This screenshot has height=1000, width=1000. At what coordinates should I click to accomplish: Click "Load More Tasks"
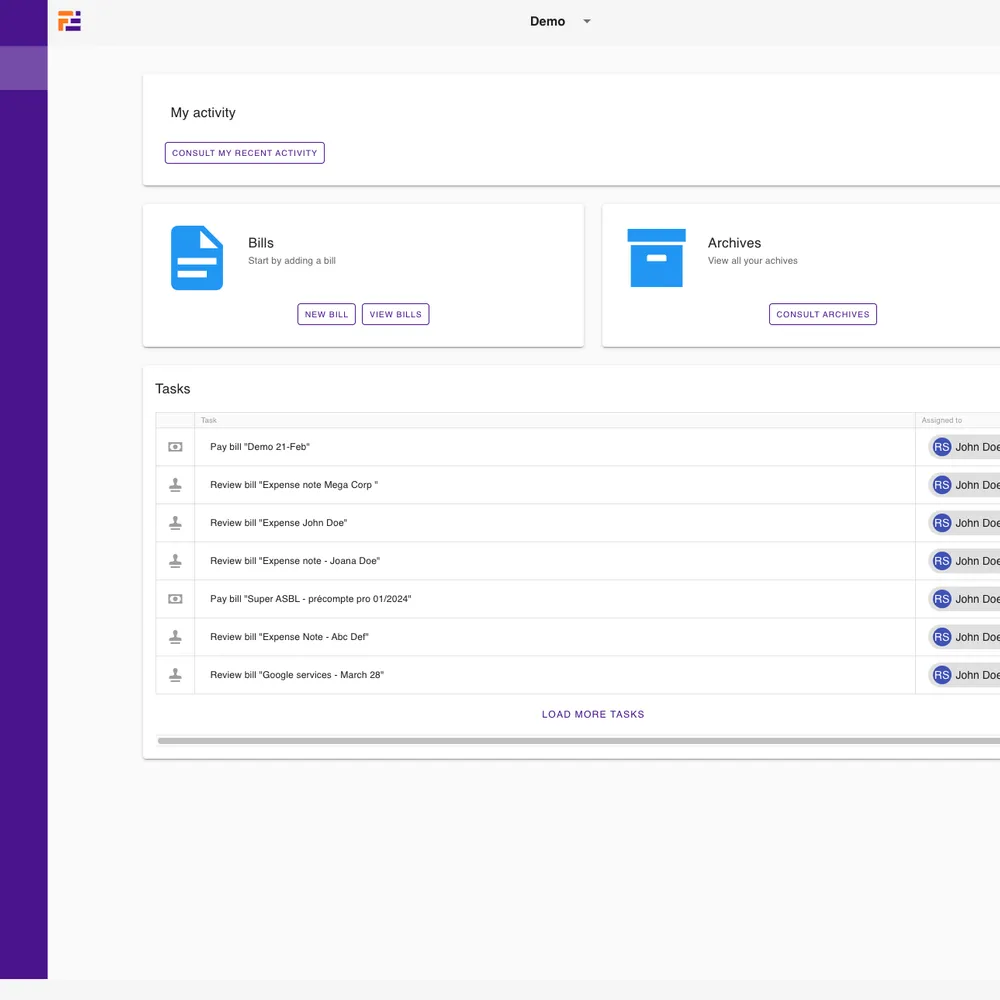[592, 714]
